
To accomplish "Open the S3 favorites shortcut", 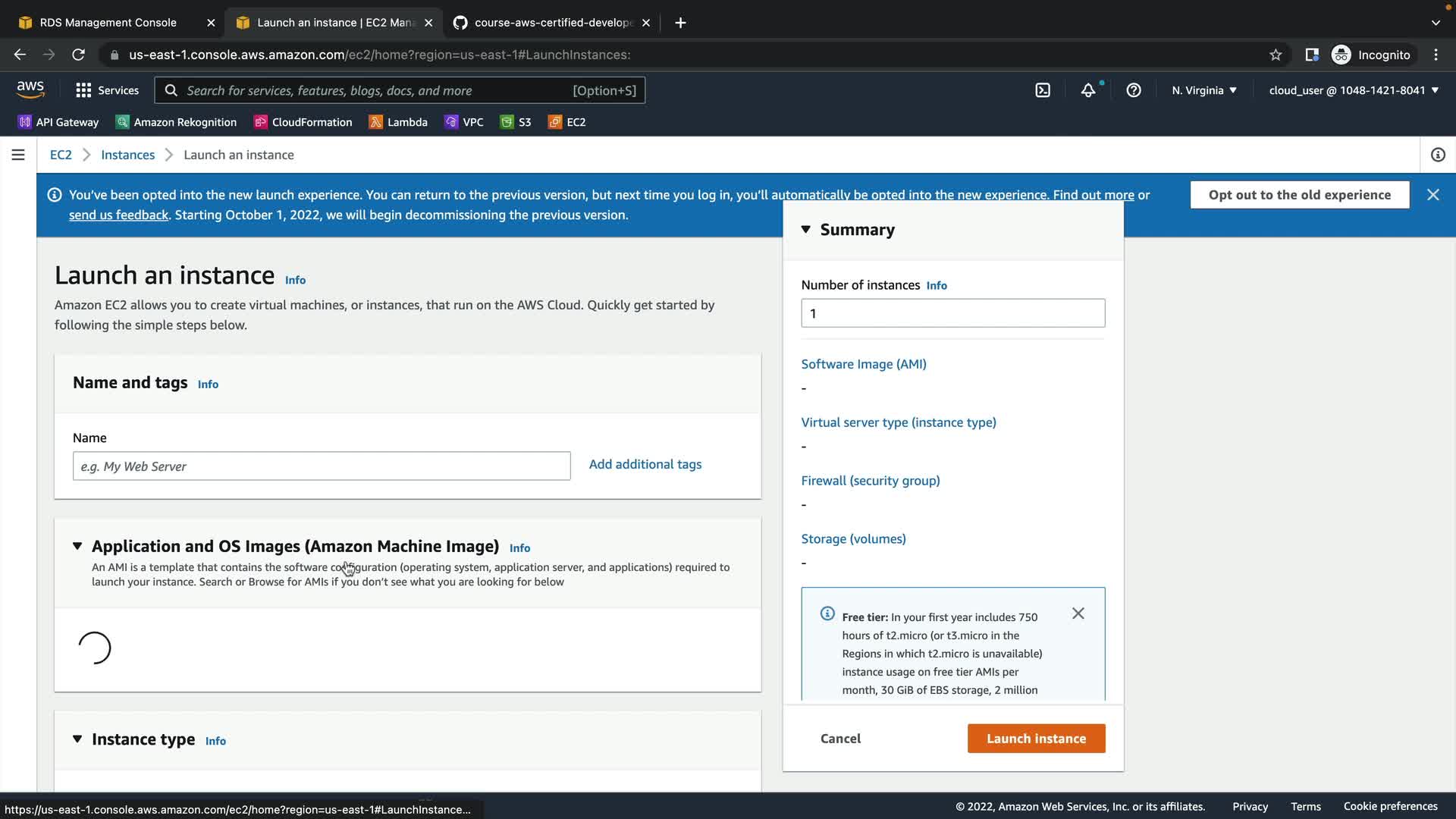I will 516,122.
